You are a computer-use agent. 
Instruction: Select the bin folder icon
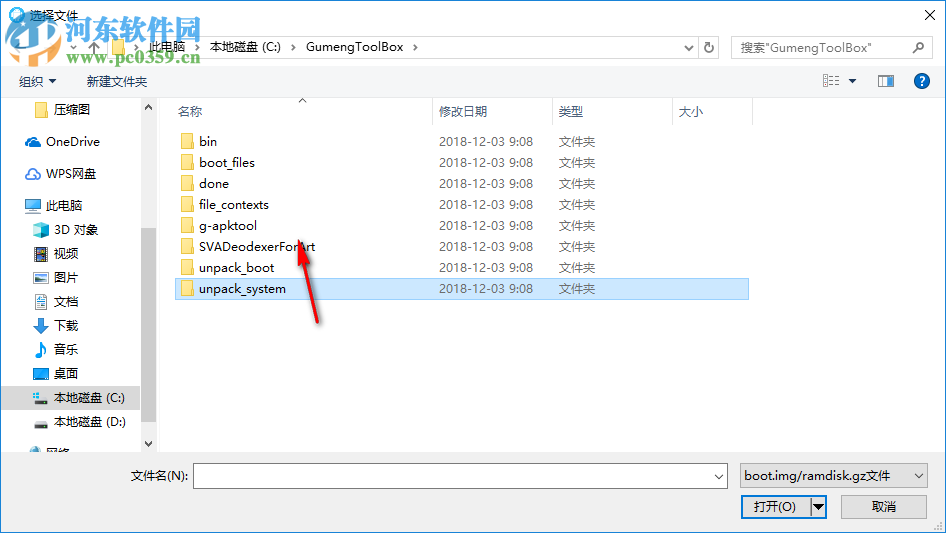(x=187, y=141)
